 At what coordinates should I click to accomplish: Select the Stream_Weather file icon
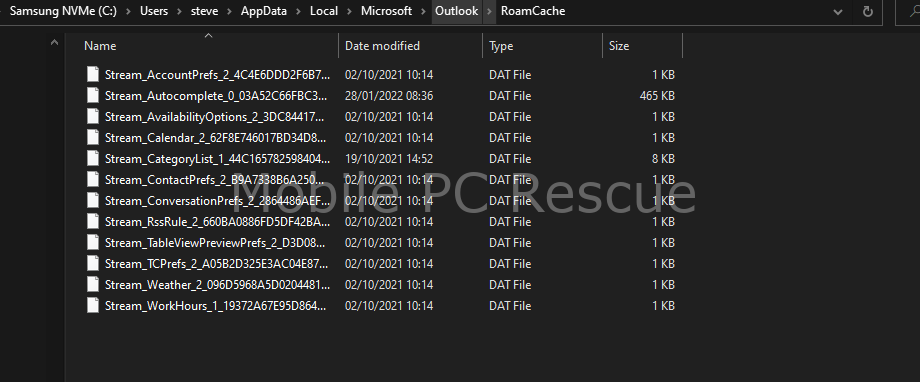93,285
